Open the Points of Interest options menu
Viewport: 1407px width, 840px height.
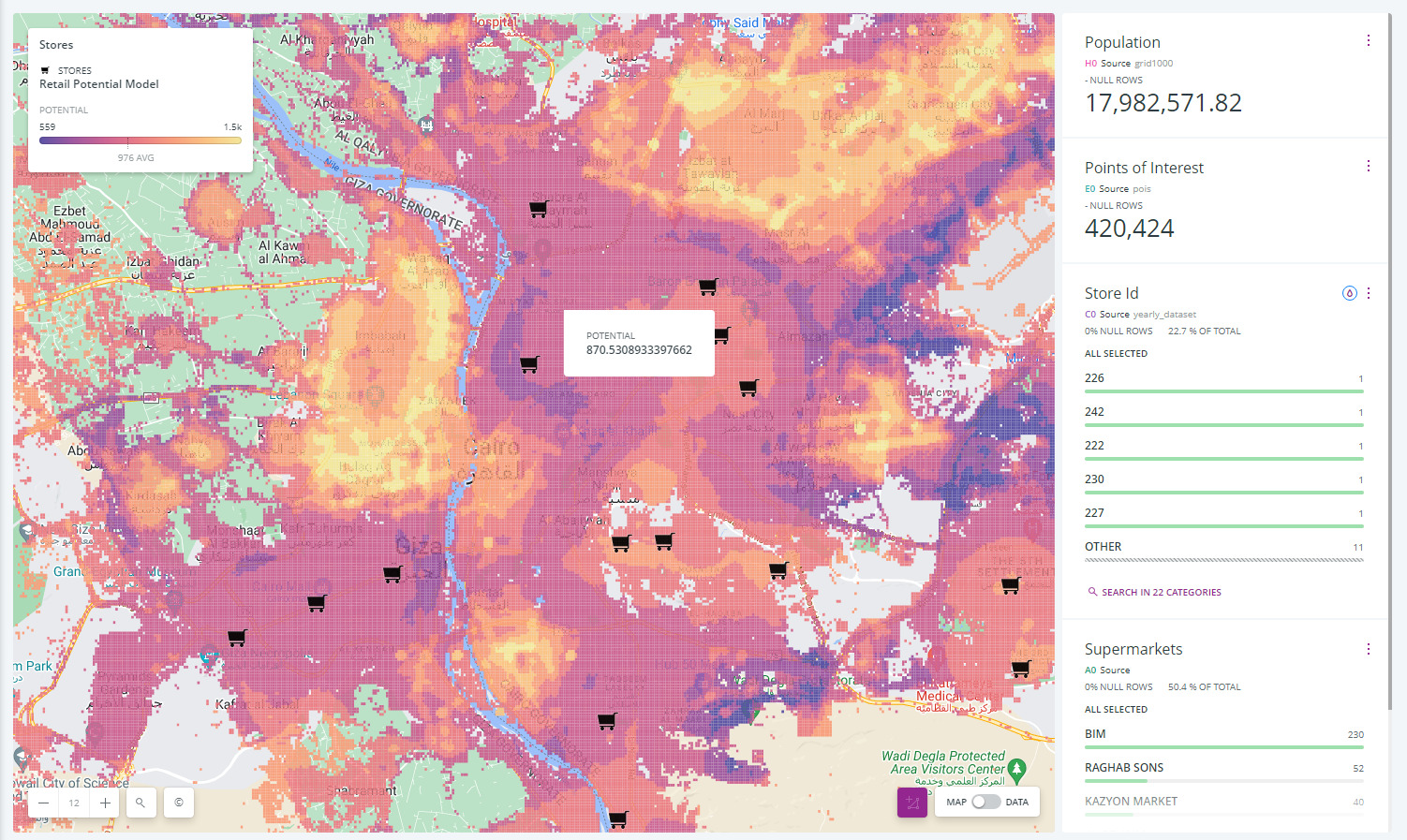(x=1369, y=165)
